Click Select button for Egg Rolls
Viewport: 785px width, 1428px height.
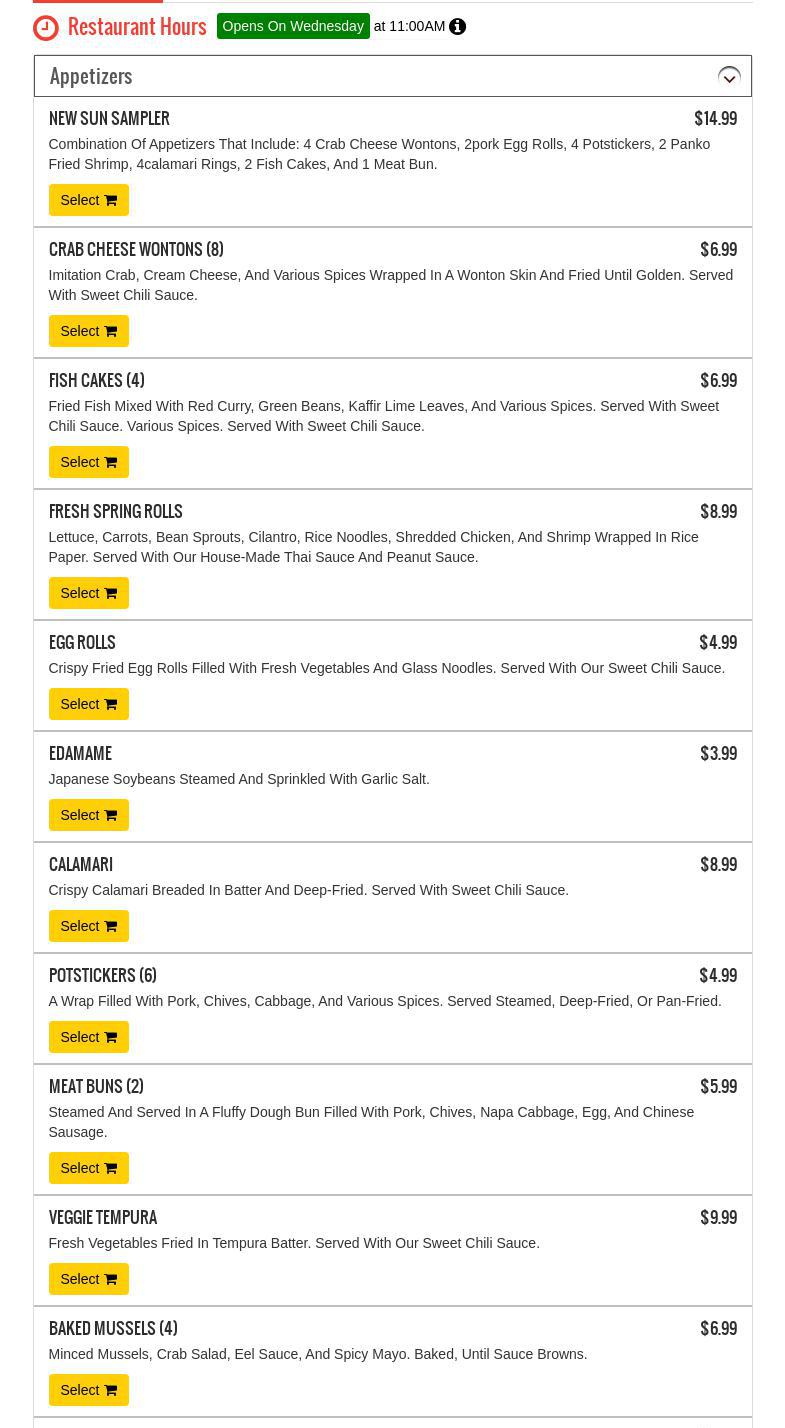(x=88, y=704)
